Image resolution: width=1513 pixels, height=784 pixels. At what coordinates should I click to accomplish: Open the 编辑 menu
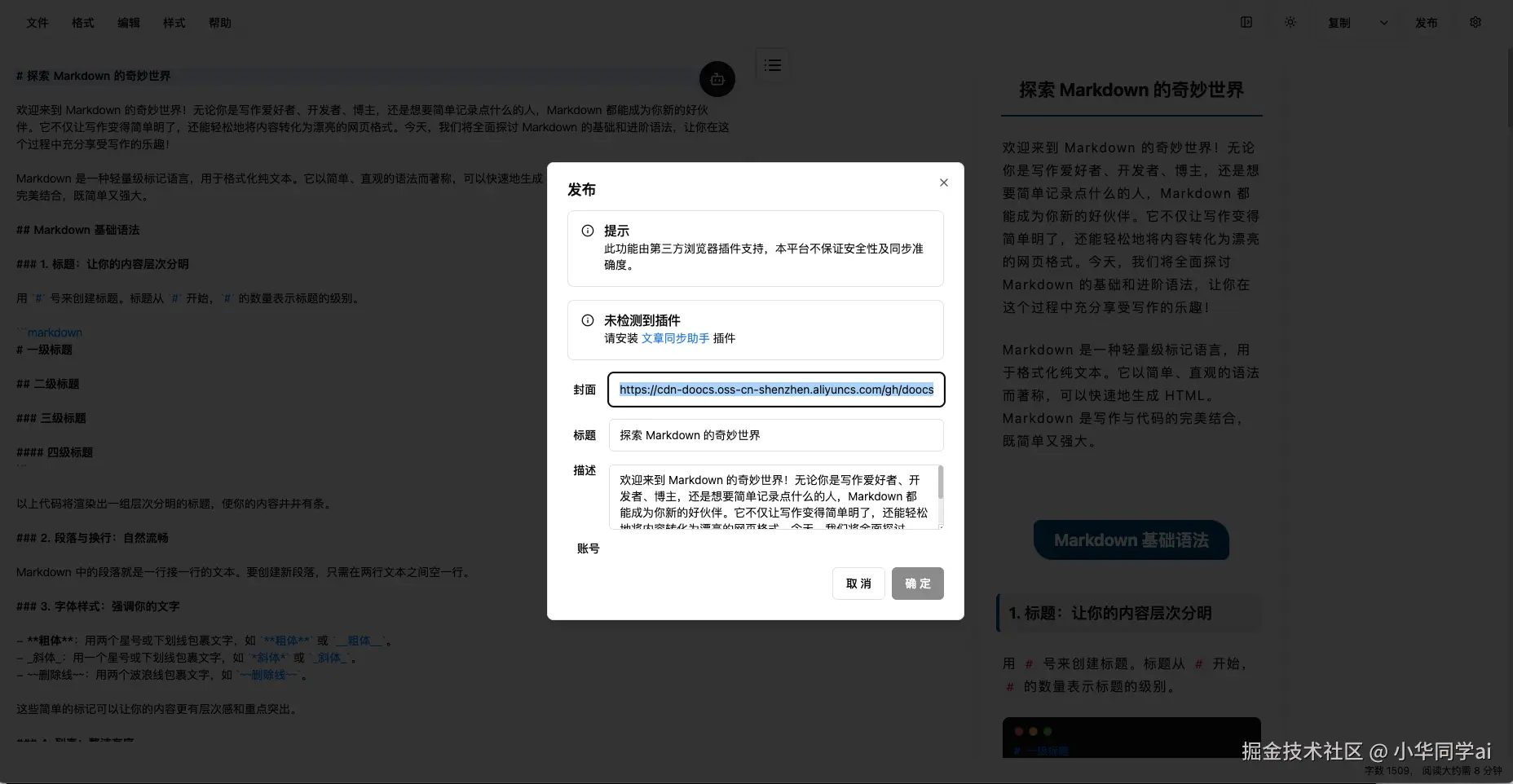(129, 23)
